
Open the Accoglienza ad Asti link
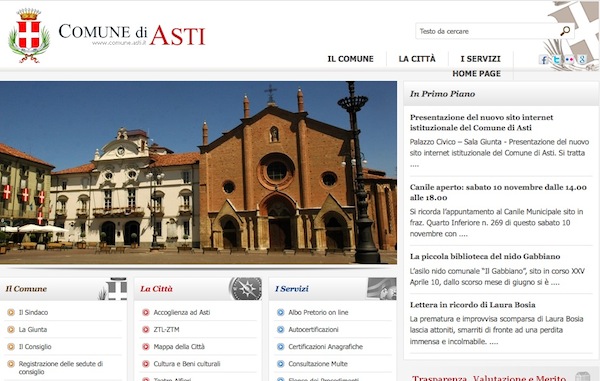(182, 312)
